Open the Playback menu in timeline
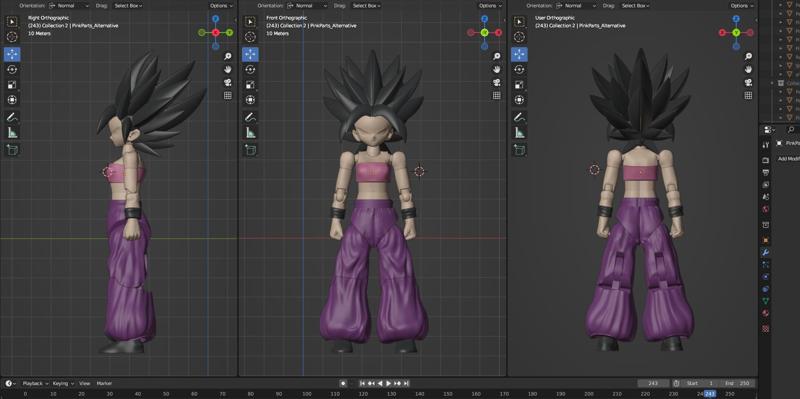The width and height of the screenshot is (800, 399). tap(36, 383)
